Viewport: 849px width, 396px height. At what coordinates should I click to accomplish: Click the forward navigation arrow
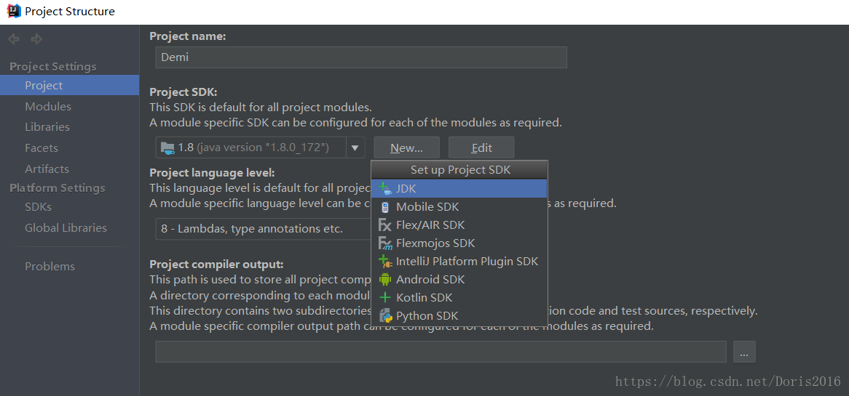(x=36, y=39)
